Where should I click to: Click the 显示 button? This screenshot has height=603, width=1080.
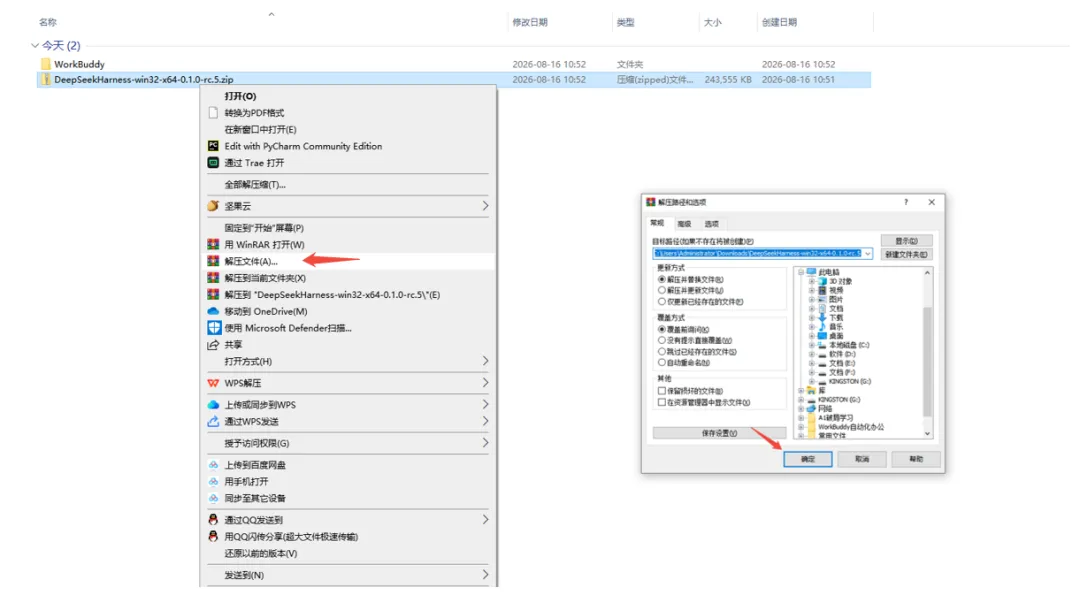906,241
